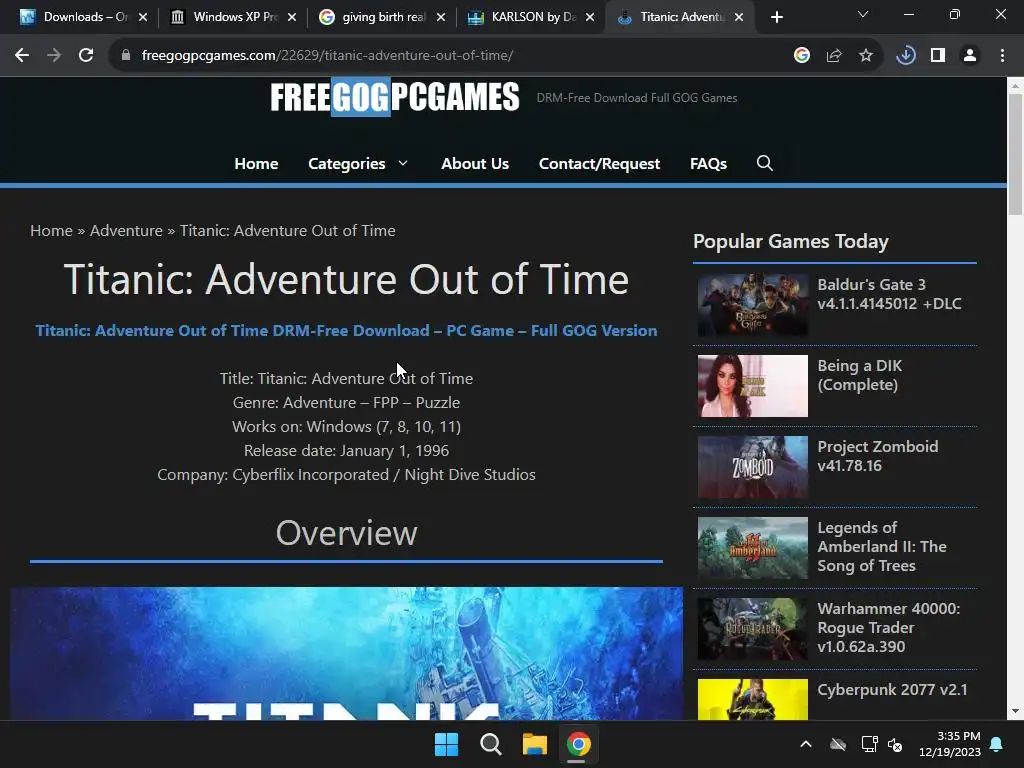Click Legends of Amberland II link

pos(882,547)
